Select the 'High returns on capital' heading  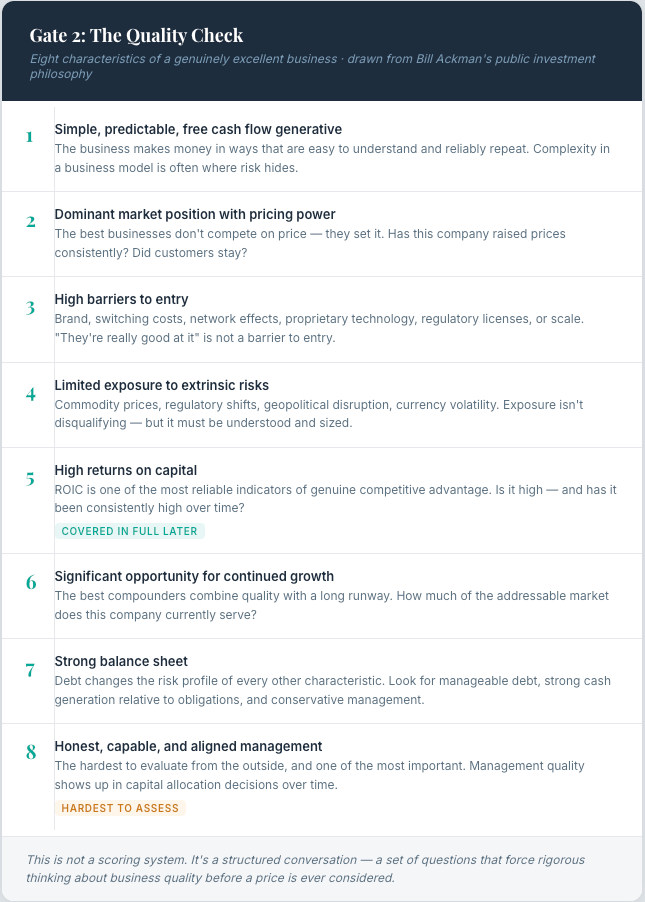(126, 470)
